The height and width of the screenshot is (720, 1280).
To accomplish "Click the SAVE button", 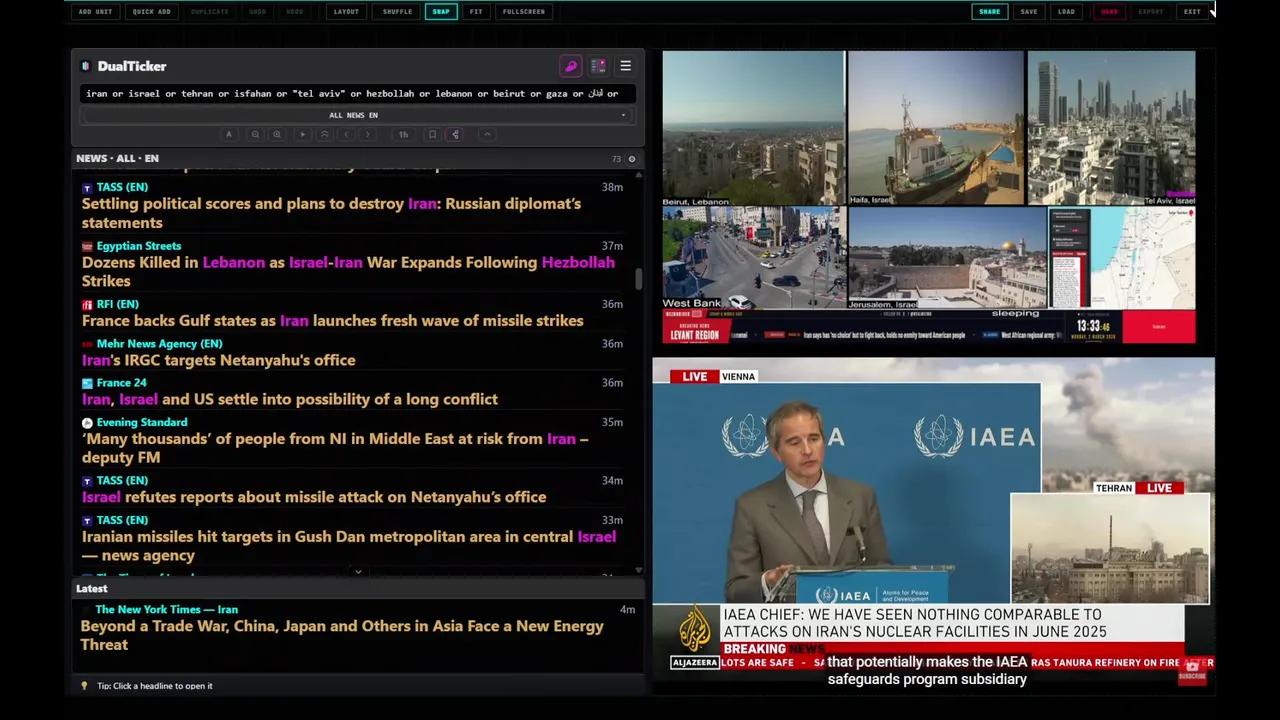I will [1029, 12].
